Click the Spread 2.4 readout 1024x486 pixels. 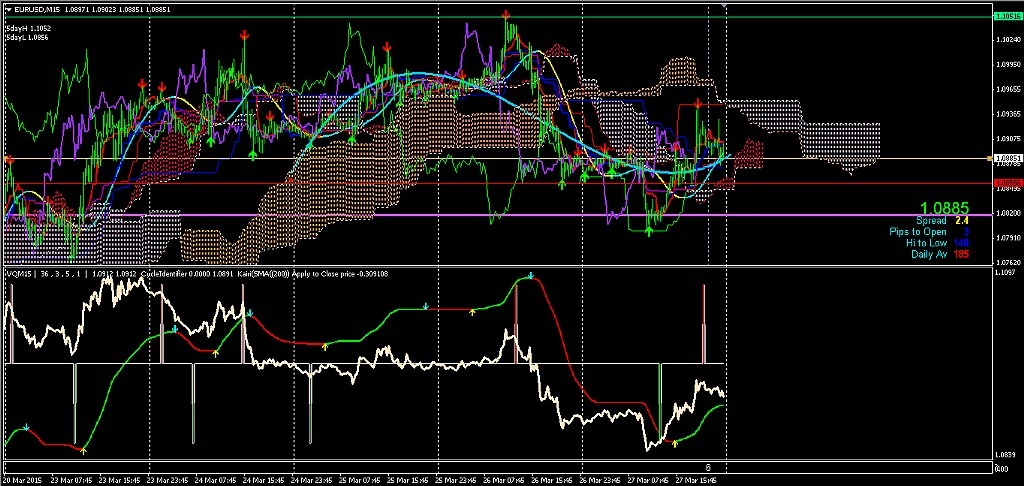click(943, 220)
